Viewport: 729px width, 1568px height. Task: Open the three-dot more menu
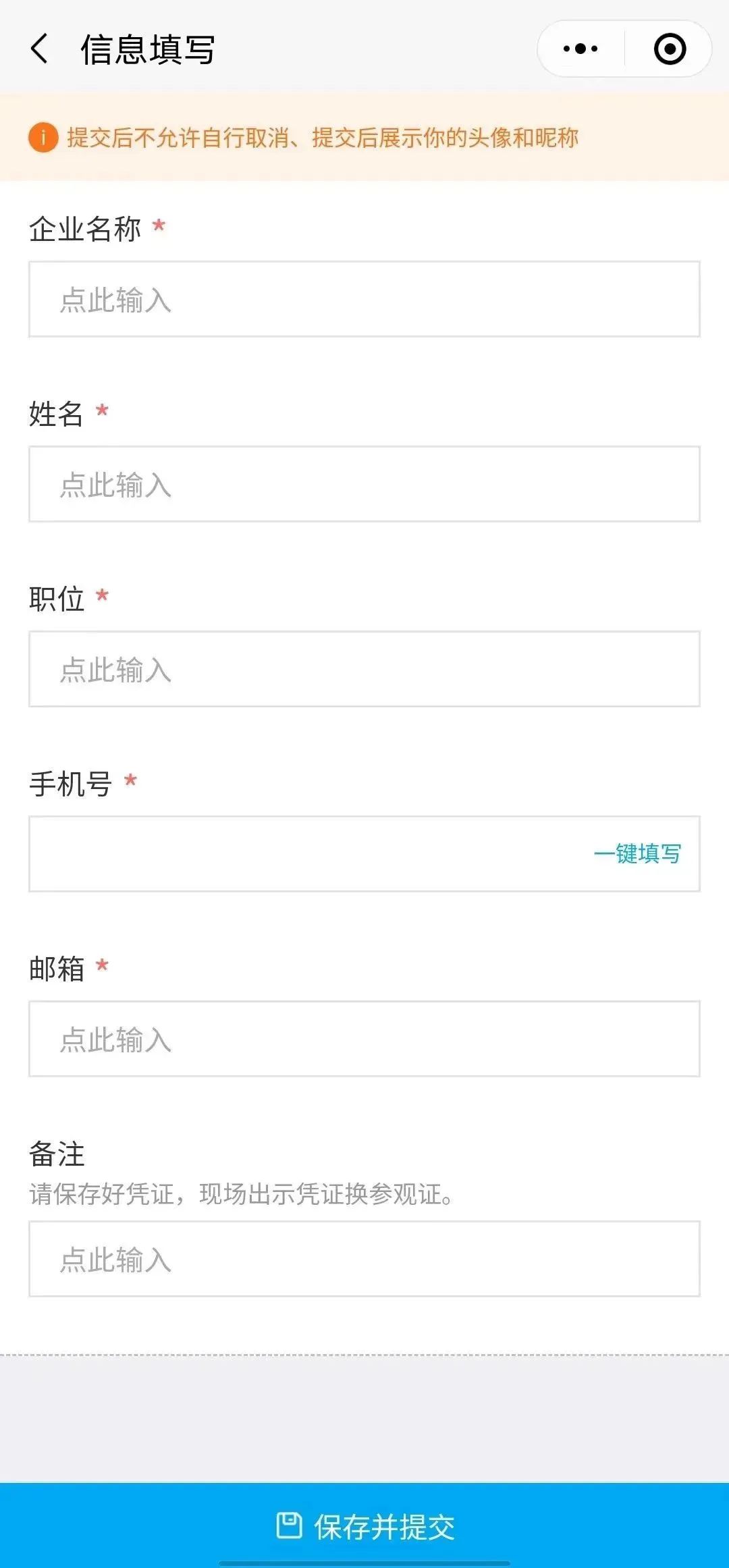[x=580, y=49]
